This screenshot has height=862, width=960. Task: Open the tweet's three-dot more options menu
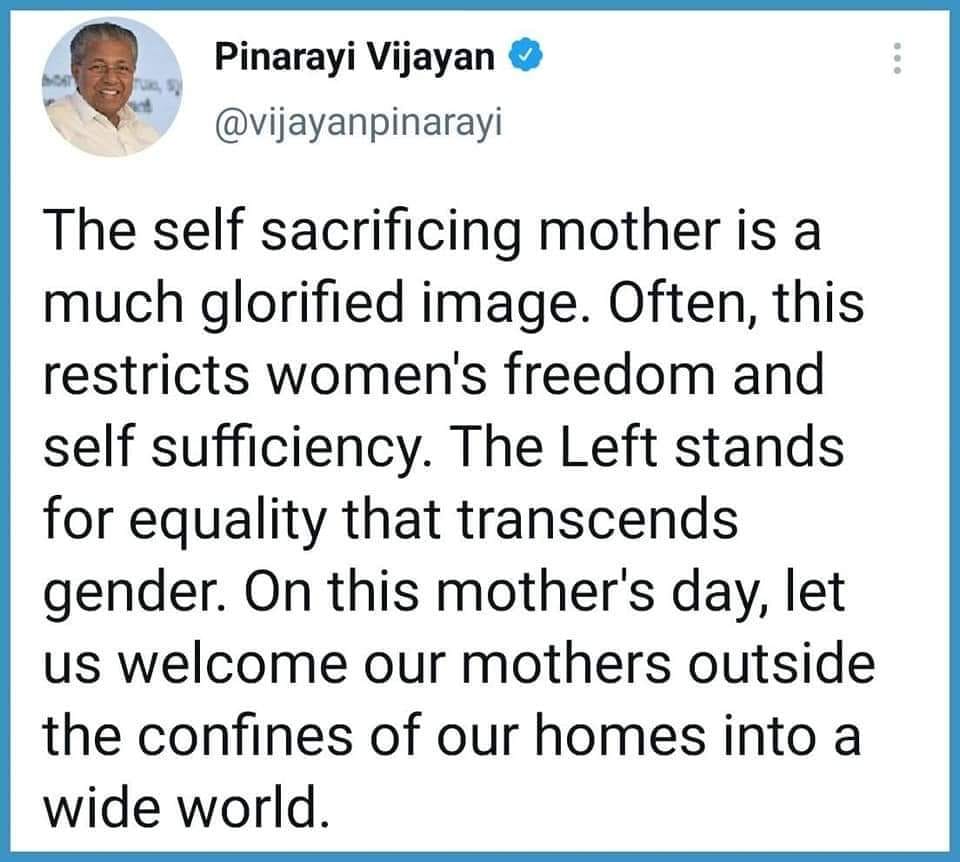pos(896,60)
